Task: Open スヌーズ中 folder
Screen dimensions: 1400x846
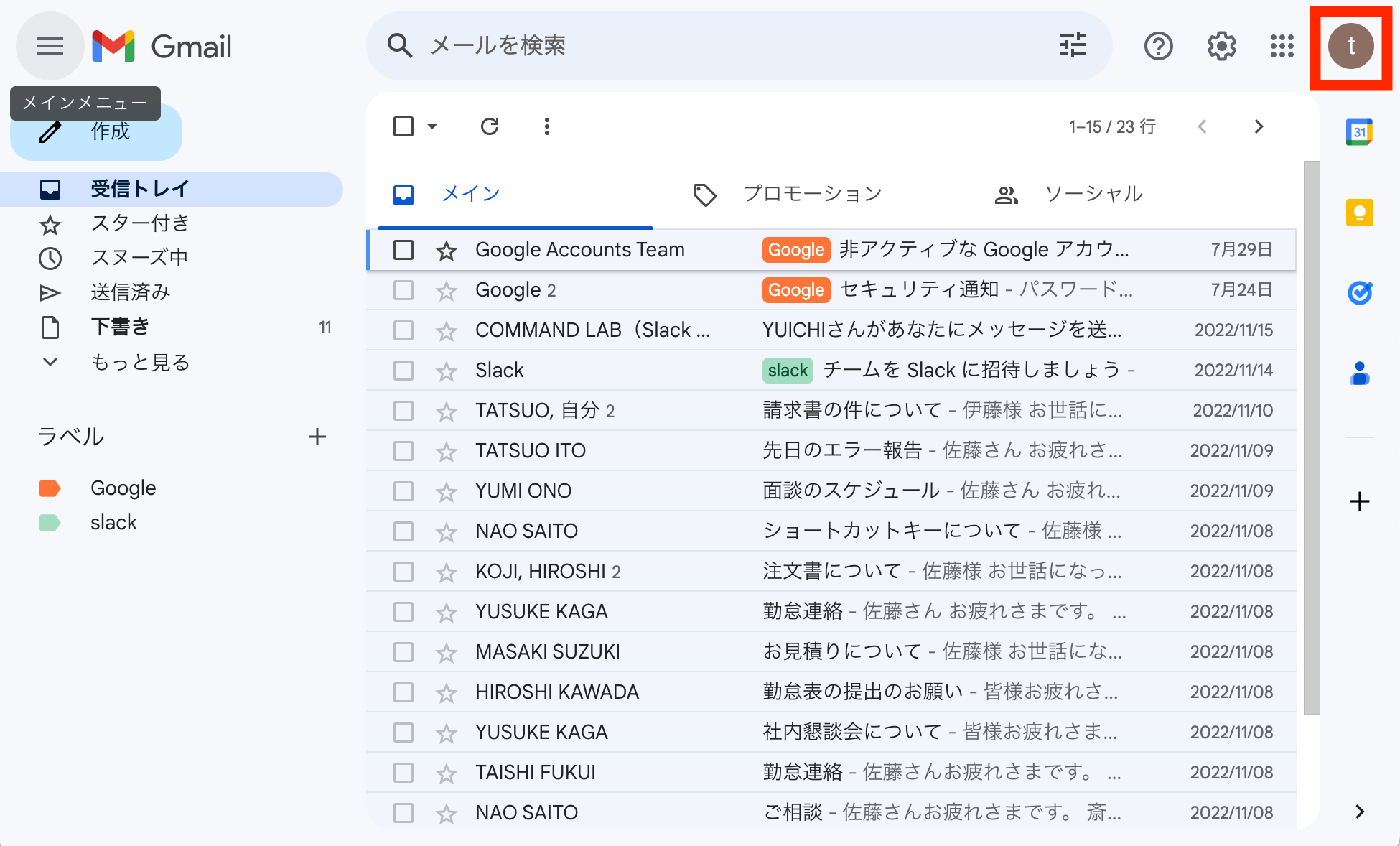Action: [172, 258]
